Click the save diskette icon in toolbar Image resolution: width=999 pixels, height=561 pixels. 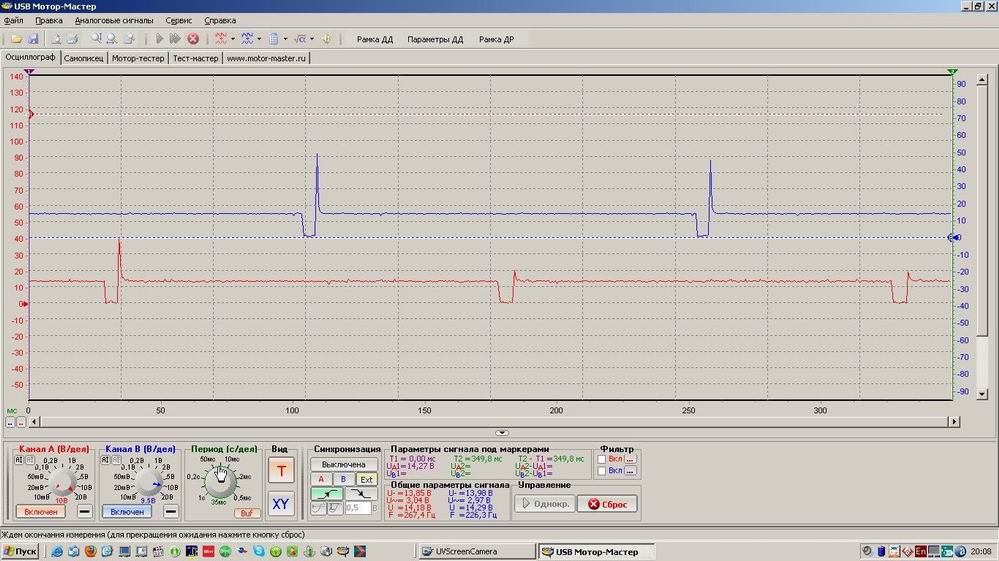click(32, 39)
